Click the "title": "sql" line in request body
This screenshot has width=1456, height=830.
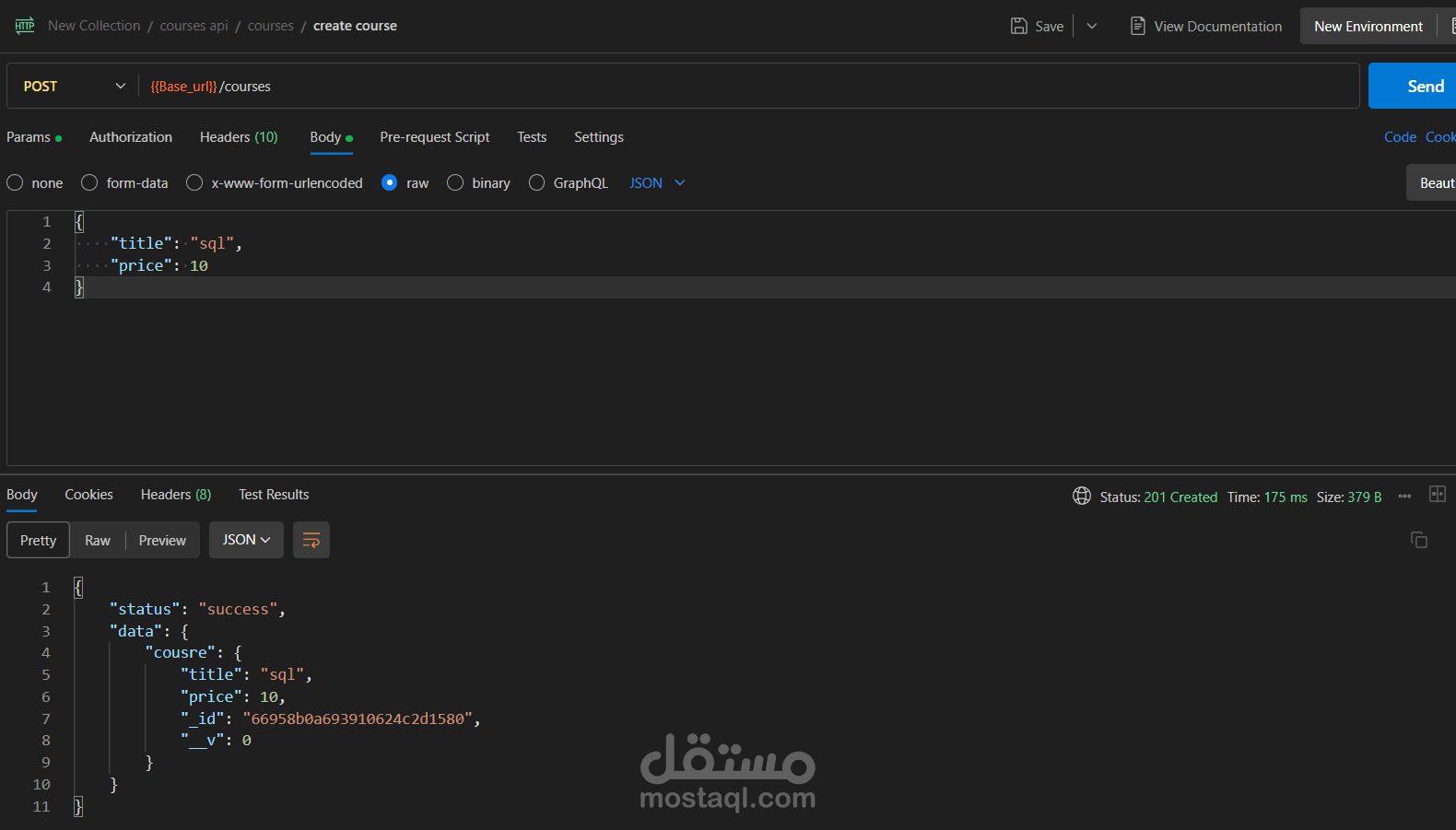176,243
